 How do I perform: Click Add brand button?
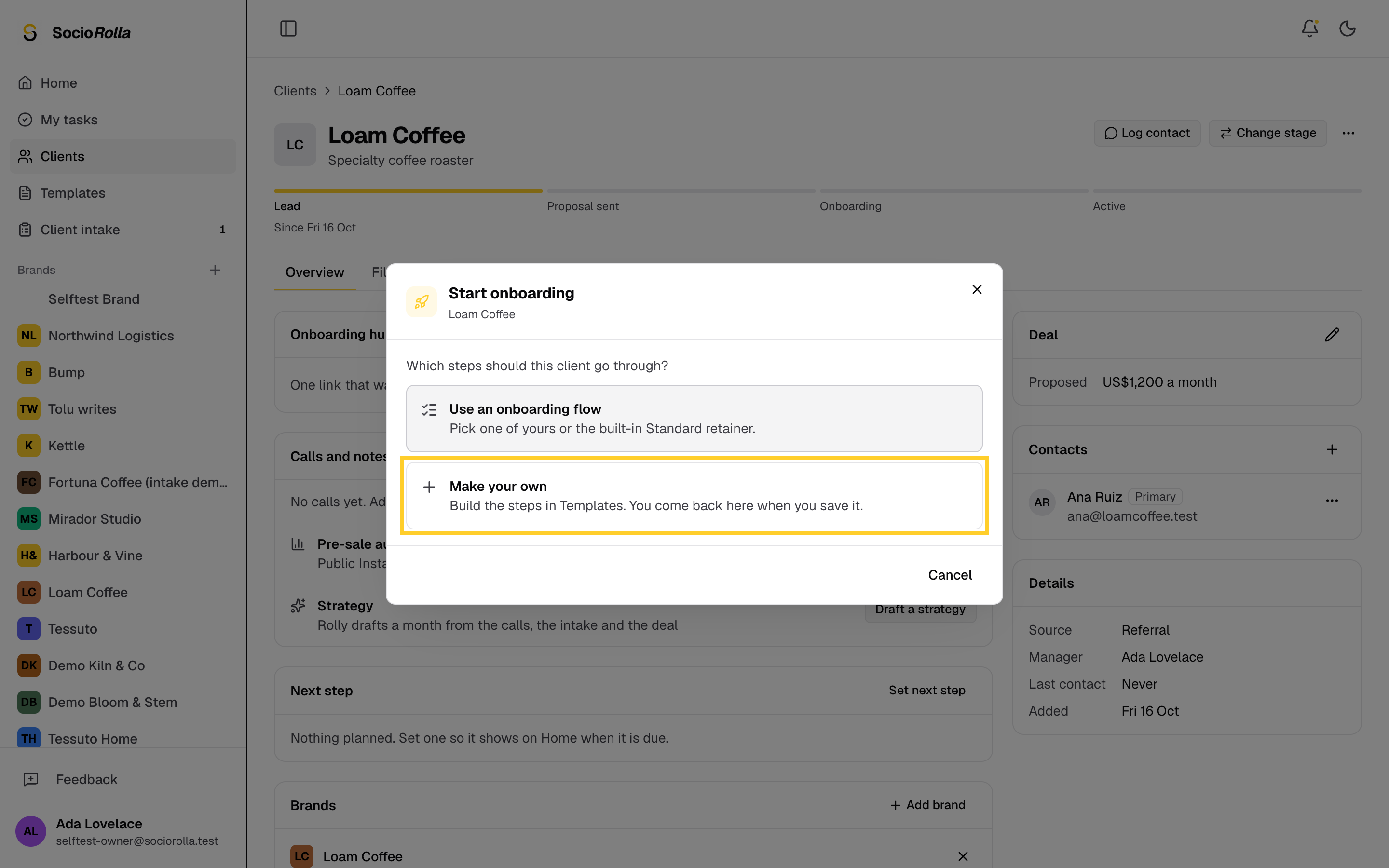click(927, 805)
